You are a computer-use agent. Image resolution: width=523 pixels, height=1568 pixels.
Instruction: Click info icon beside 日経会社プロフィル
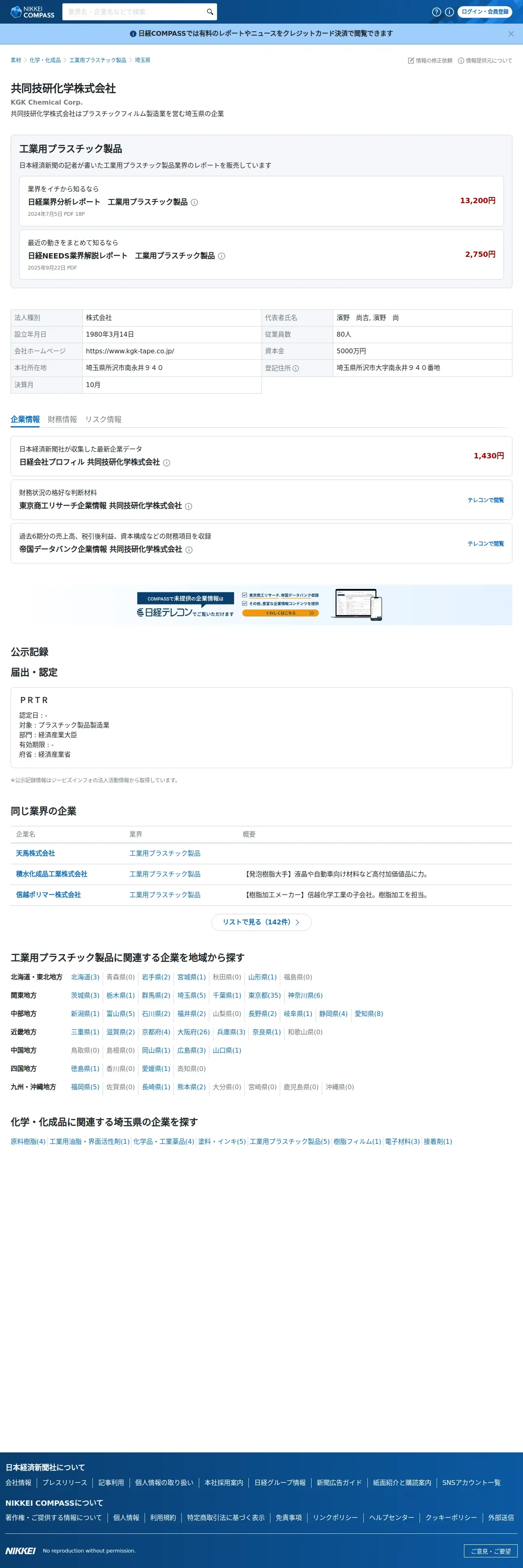click(167, 462)
